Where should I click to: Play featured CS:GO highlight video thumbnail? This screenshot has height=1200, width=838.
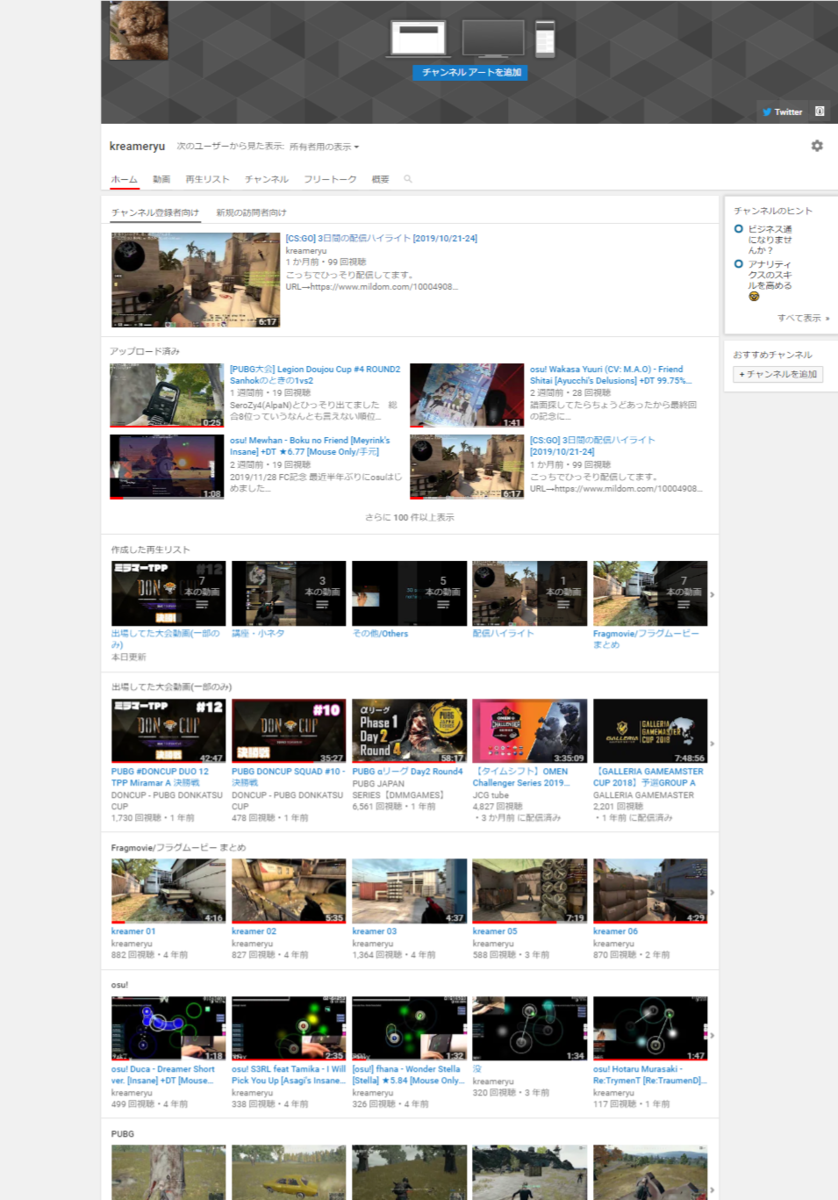pyautogui.click(x=195, y=280)
